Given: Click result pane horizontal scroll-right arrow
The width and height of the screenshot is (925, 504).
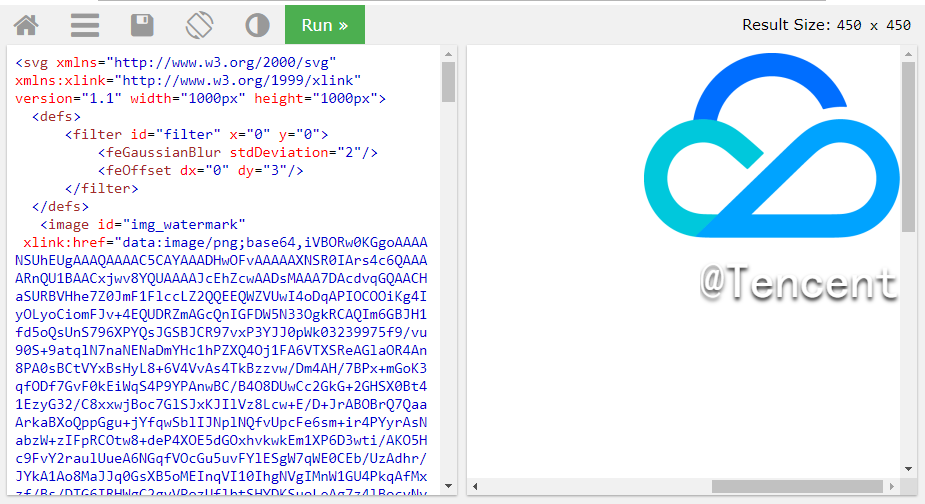Looking at the screenshot, I should (891, 486).
